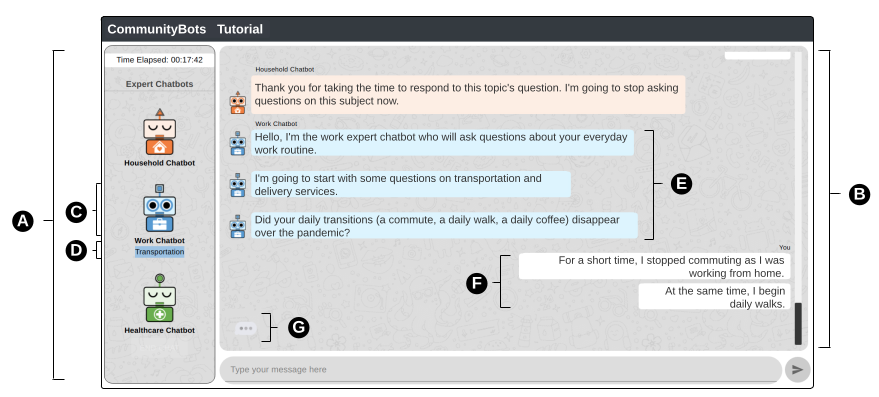Click the Work Chatbot avatar beside the transportation message
This screenshot has width=879, height=397.
[238, 185]
